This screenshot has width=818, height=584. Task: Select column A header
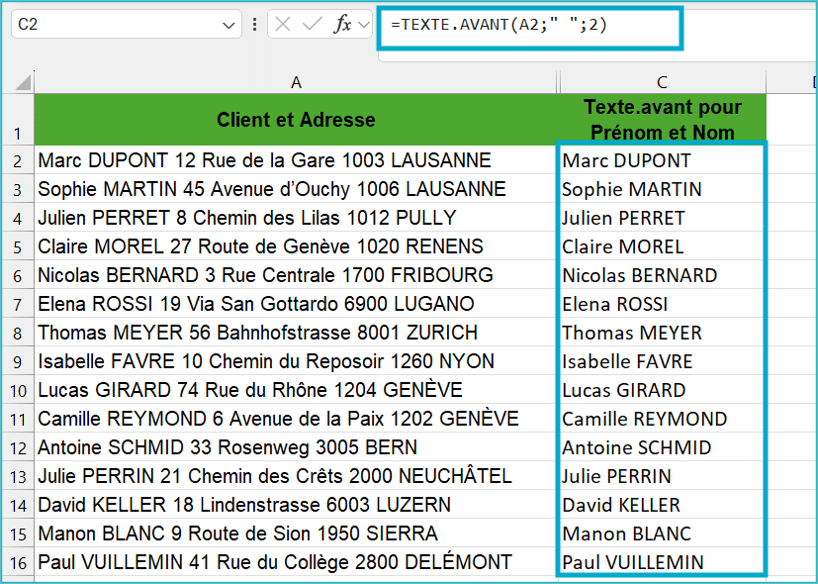296,82
